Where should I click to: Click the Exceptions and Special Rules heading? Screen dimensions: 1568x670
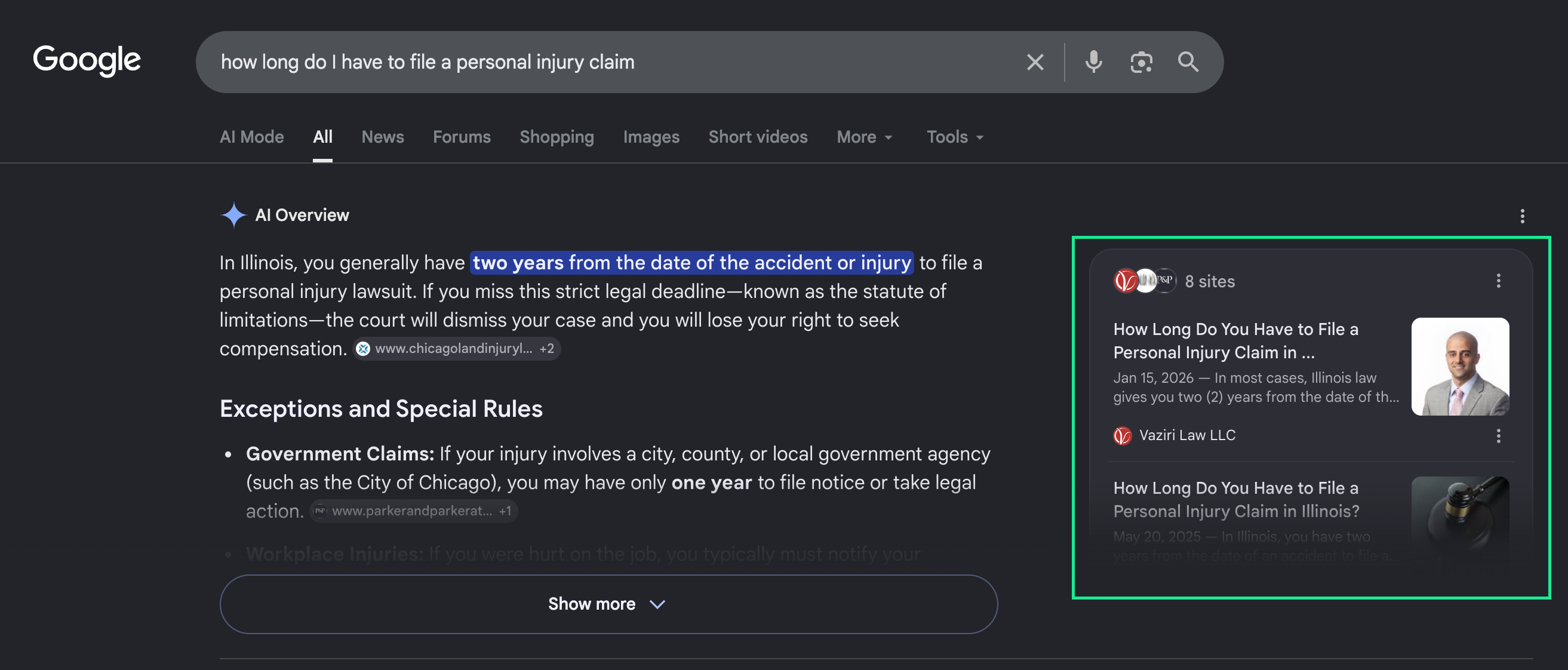[x=381, y=408]
